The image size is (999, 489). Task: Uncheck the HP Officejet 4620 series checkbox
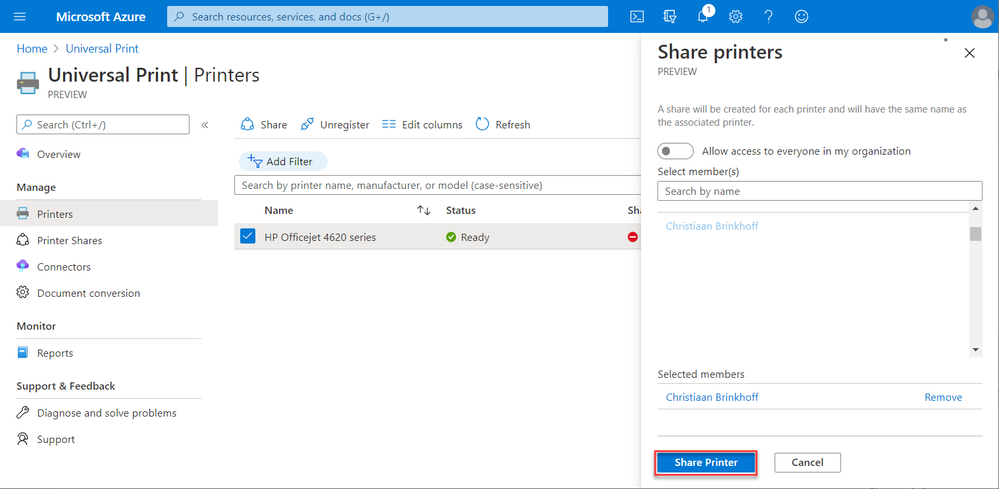[x=248, y=237]
